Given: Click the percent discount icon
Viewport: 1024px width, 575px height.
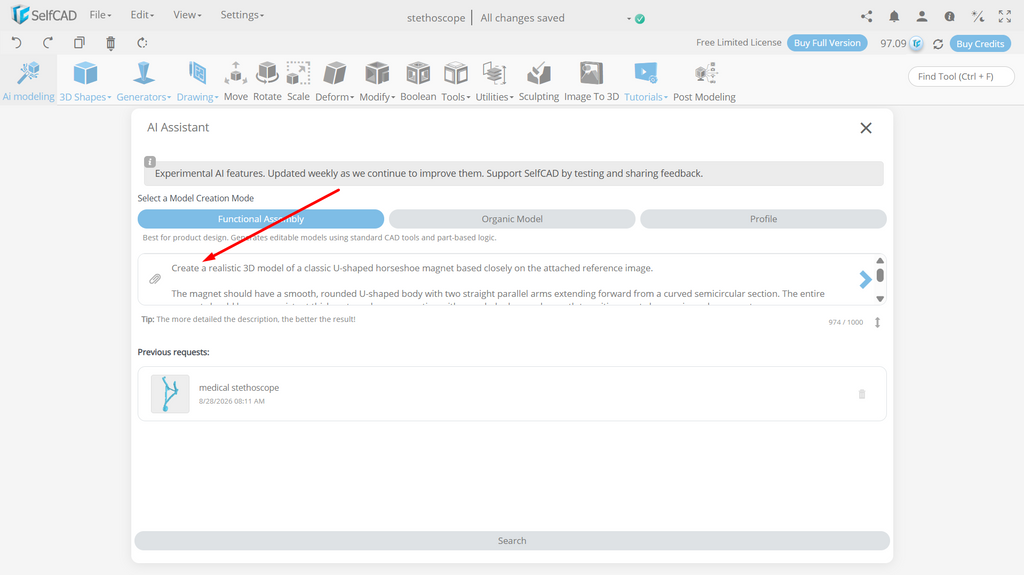Looking at the screenshot, I should click(978, 16).
